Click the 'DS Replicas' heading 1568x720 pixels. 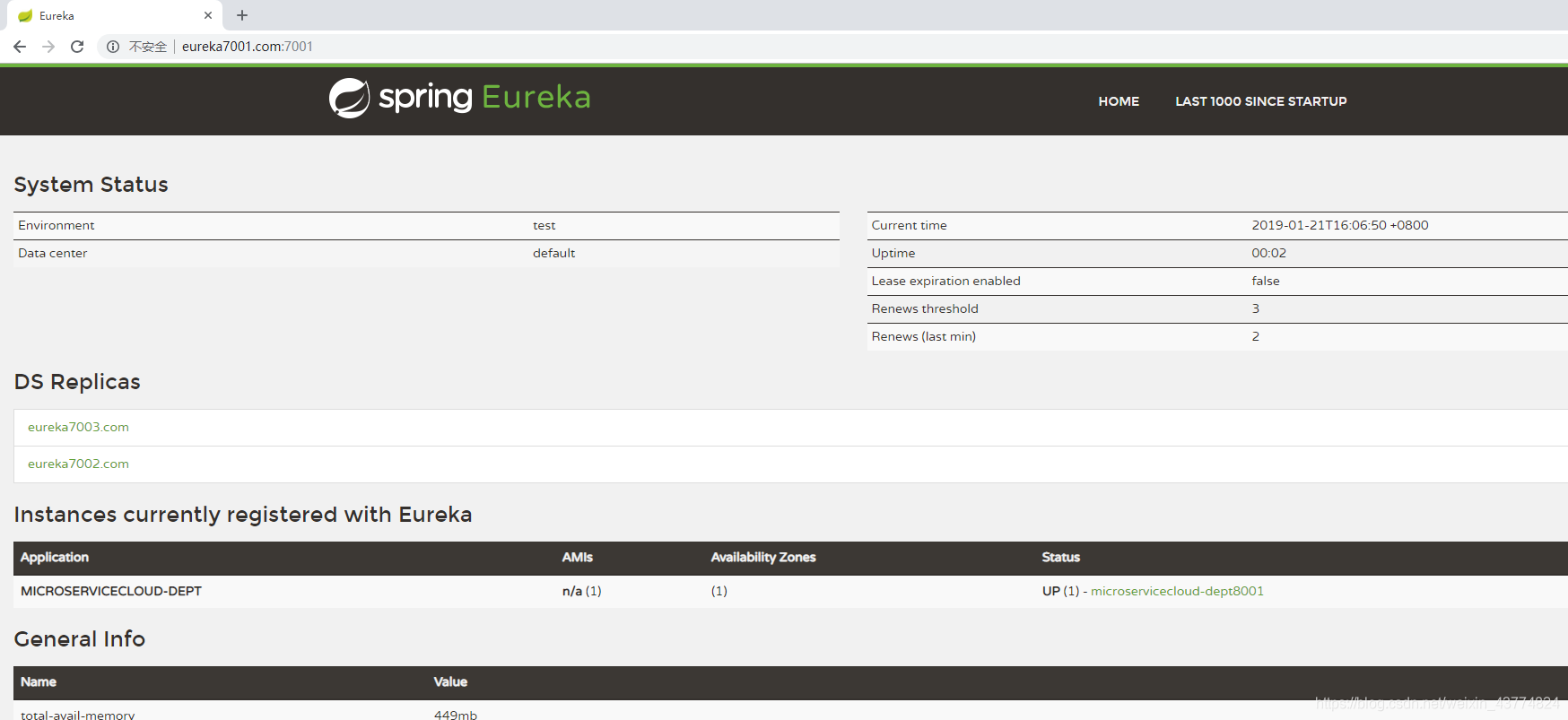(x=77, y=381)
